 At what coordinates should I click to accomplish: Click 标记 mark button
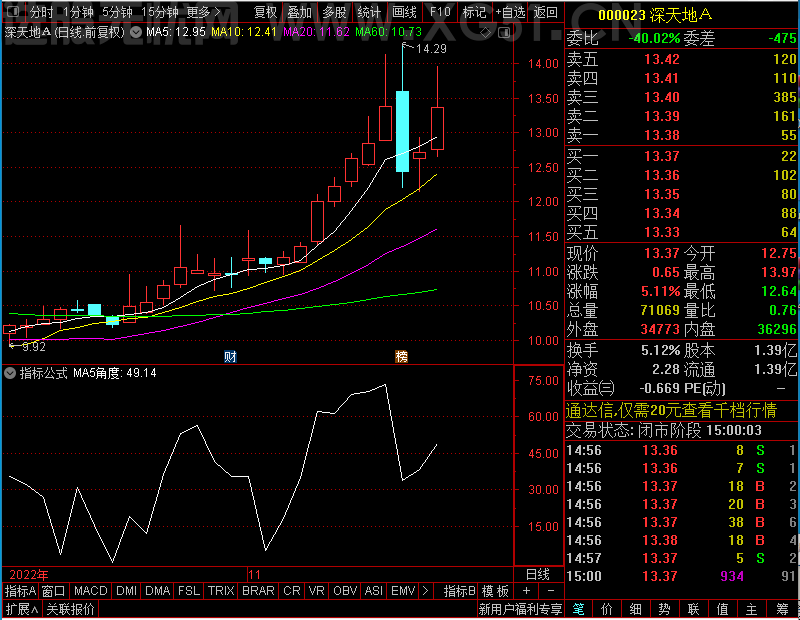point(474,12)
